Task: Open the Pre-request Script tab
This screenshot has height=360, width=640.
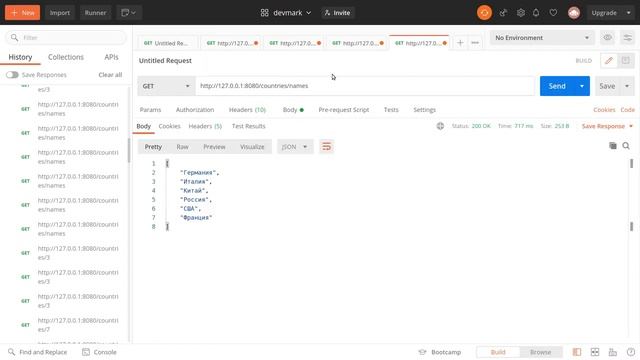Action: [x=344, y=110]
